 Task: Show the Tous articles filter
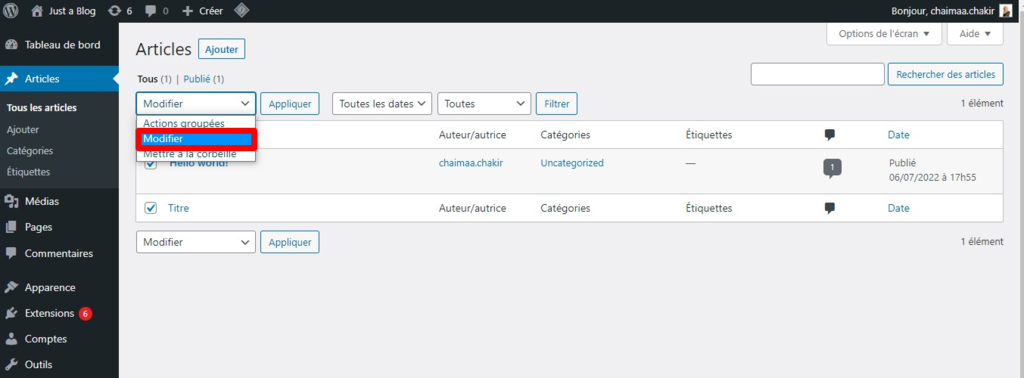[x=147, y=79]
